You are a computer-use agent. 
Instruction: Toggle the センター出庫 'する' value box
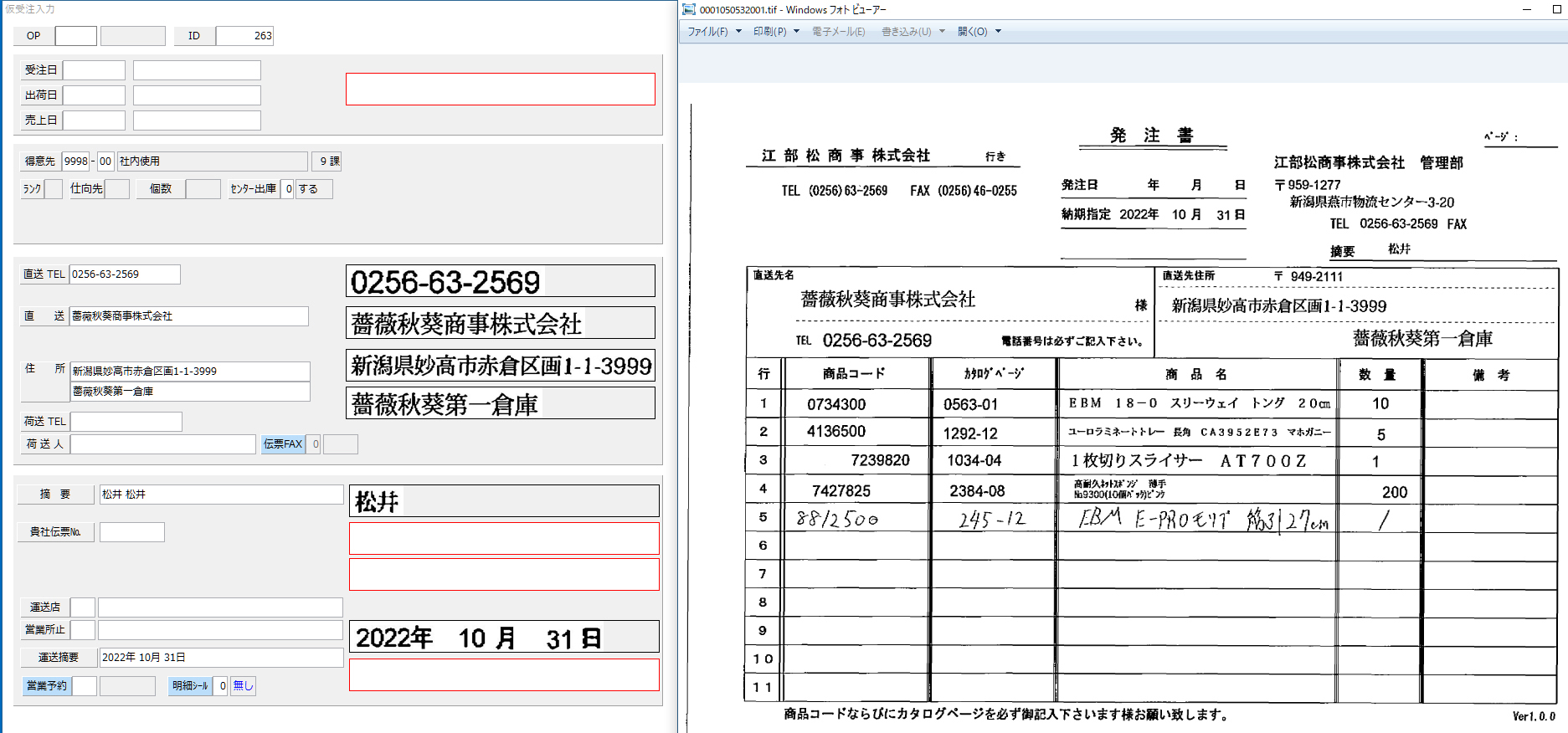pos(313,189)
